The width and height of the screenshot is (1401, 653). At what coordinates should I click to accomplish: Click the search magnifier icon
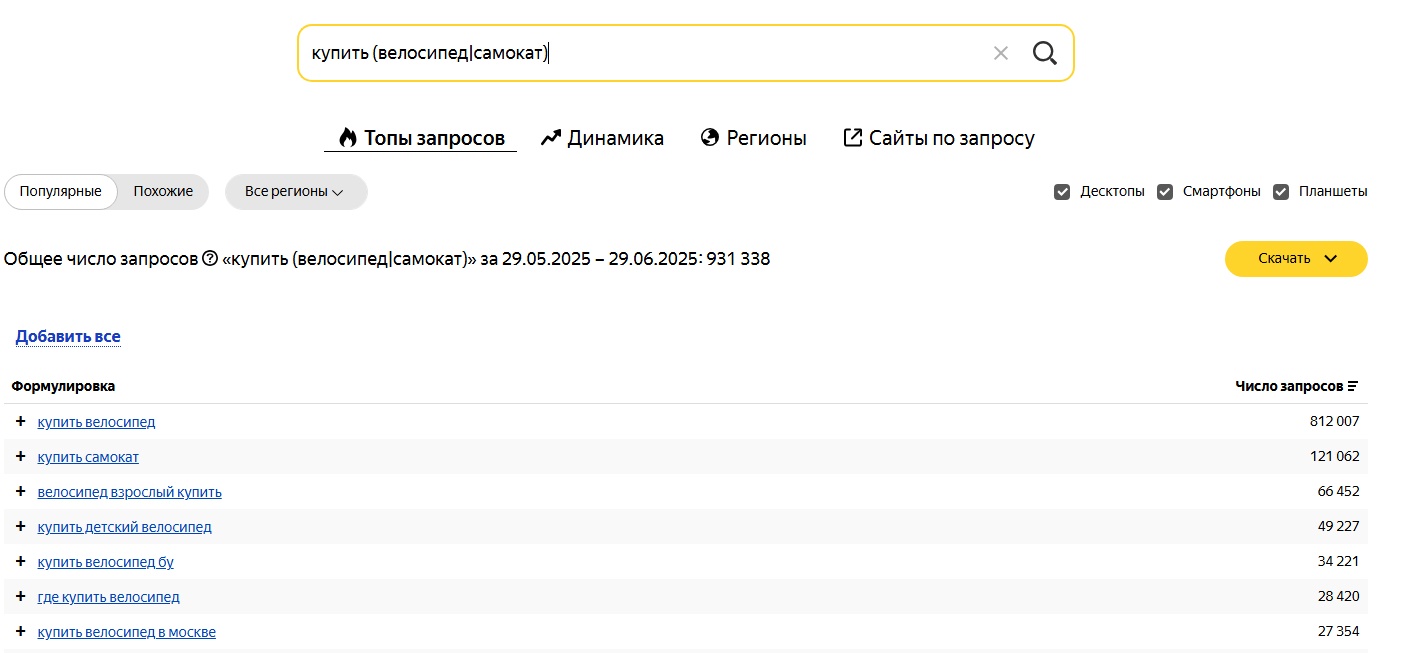coord(1044,52)
